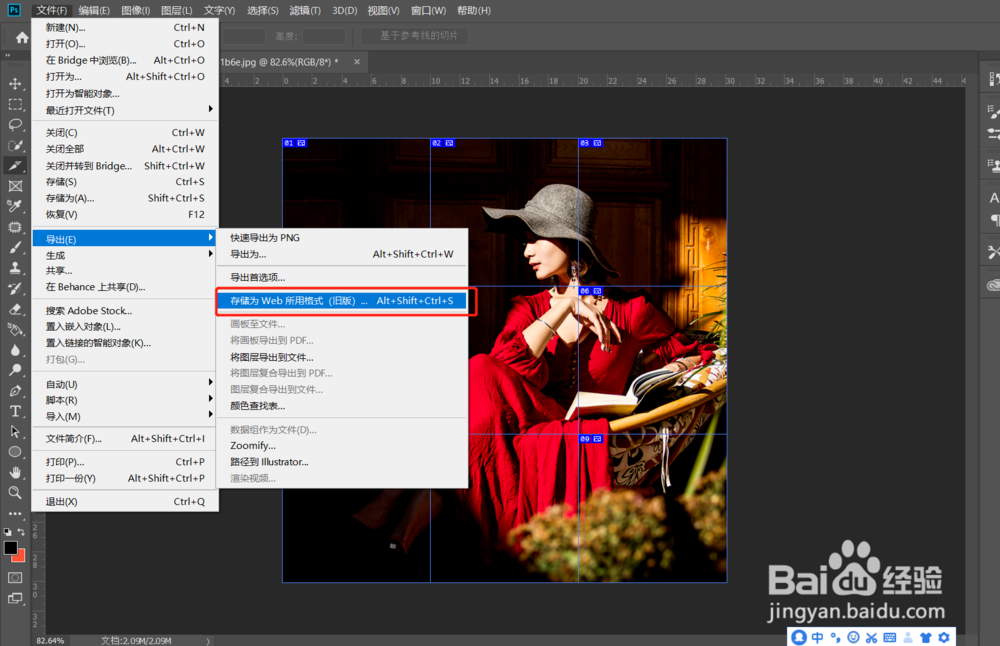Choose 退出(X) in File menu
This screenshot has height=646, width=1000.
coord(125,502)
